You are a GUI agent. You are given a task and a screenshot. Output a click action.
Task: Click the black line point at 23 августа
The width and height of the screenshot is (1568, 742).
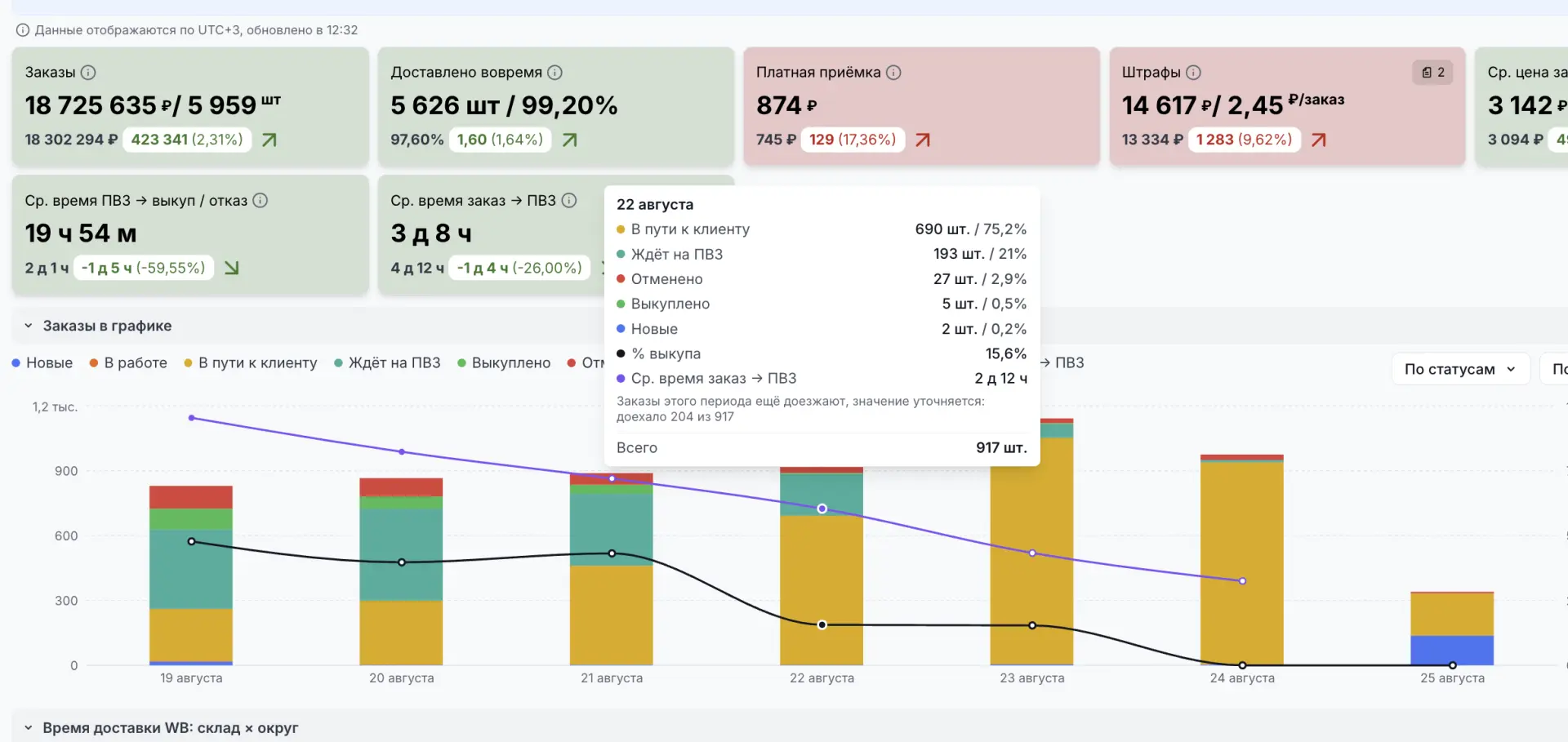pyautogui.click(x=1032, y=625)
